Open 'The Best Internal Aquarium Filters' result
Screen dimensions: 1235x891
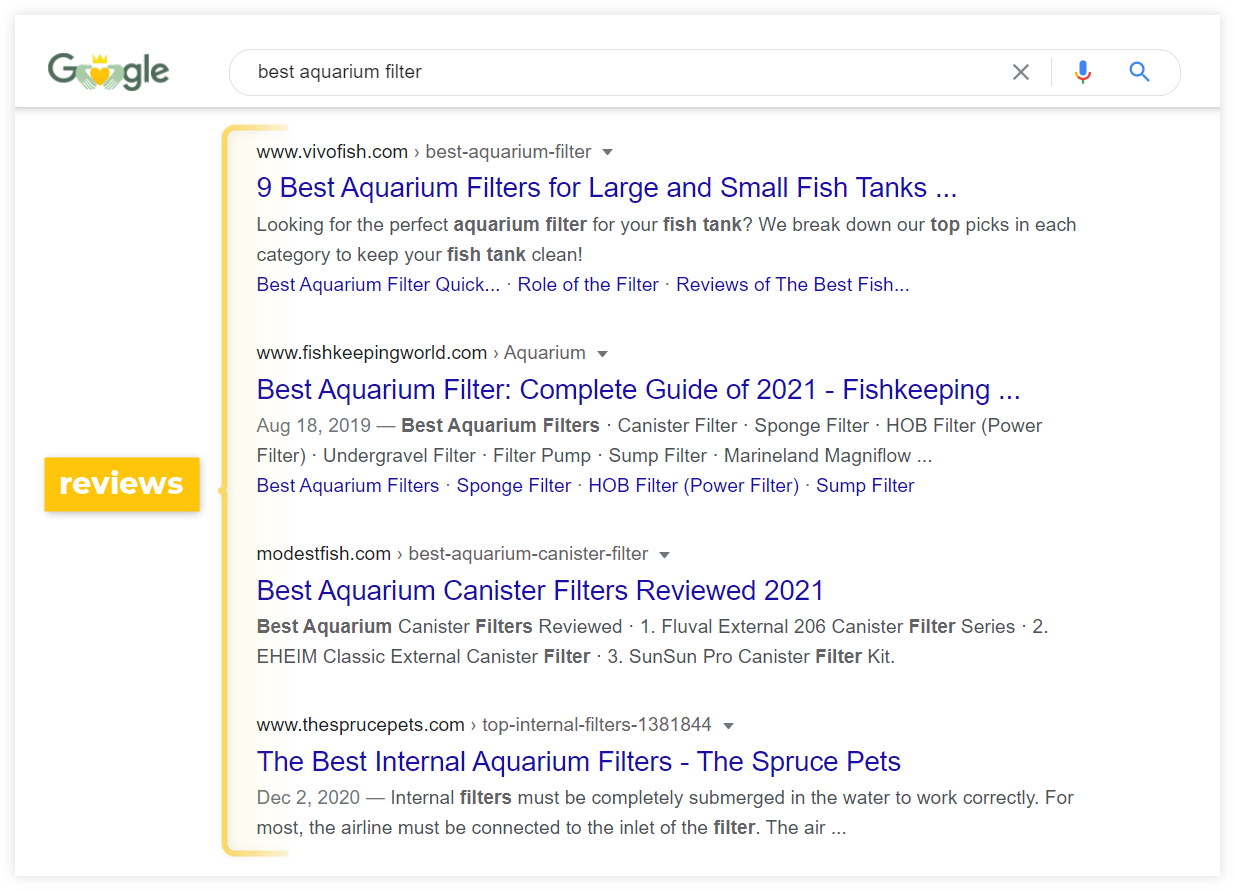pos(578,761)
